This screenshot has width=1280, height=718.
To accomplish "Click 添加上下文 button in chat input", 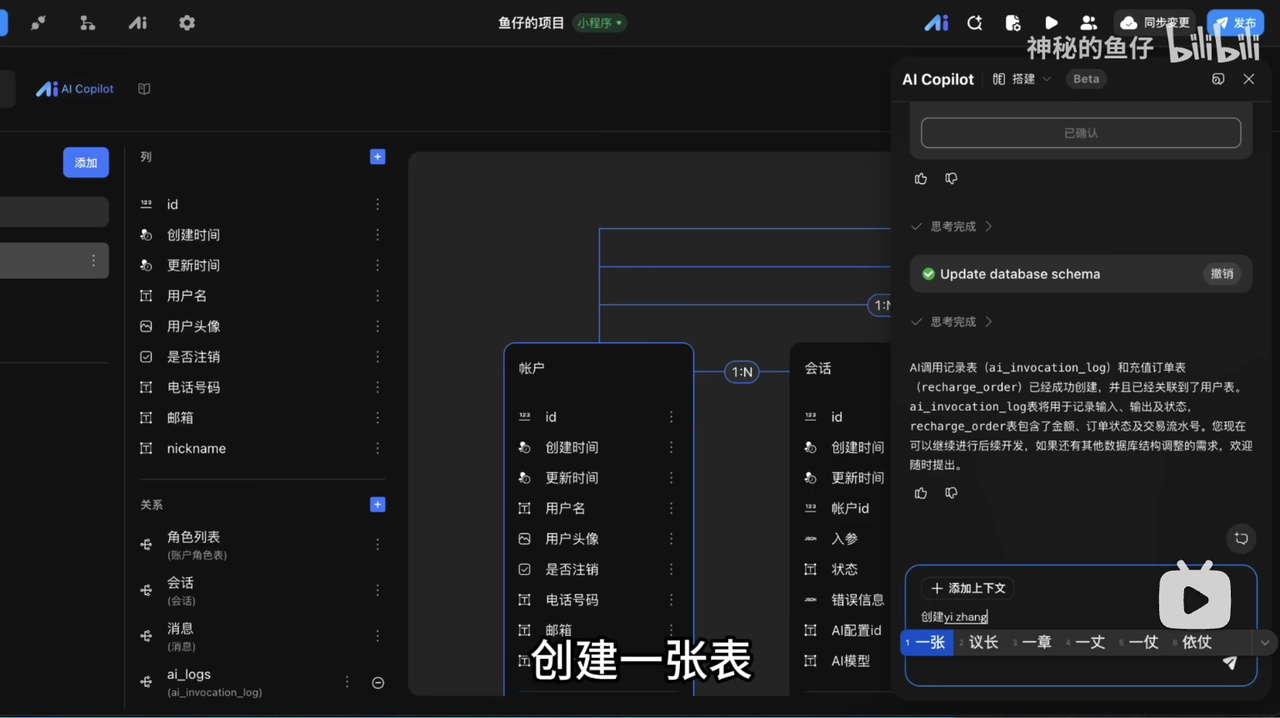I will pyautogui.click(x=968, y=588).
